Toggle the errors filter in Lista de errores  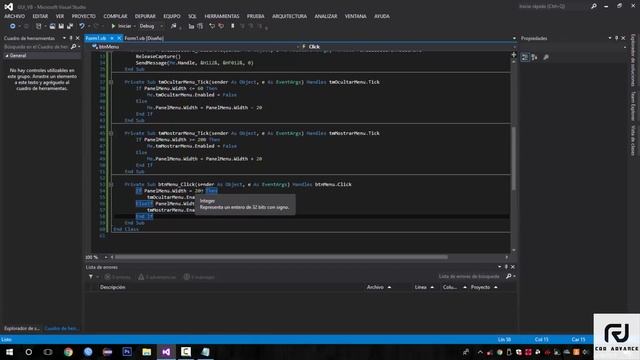pos(118,277)
